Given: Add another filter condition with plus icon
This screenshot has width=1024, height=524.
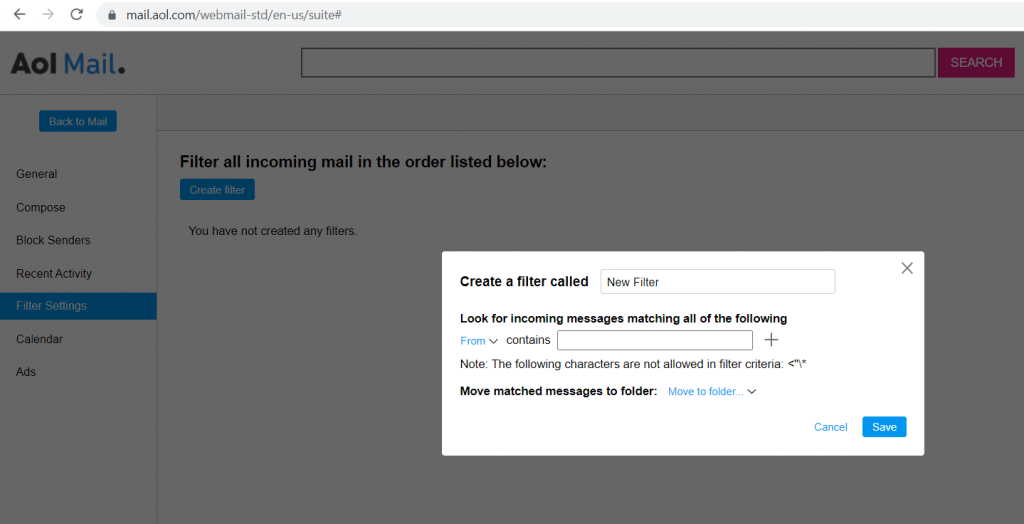Looking at the screenshot, I should (771, 340).
